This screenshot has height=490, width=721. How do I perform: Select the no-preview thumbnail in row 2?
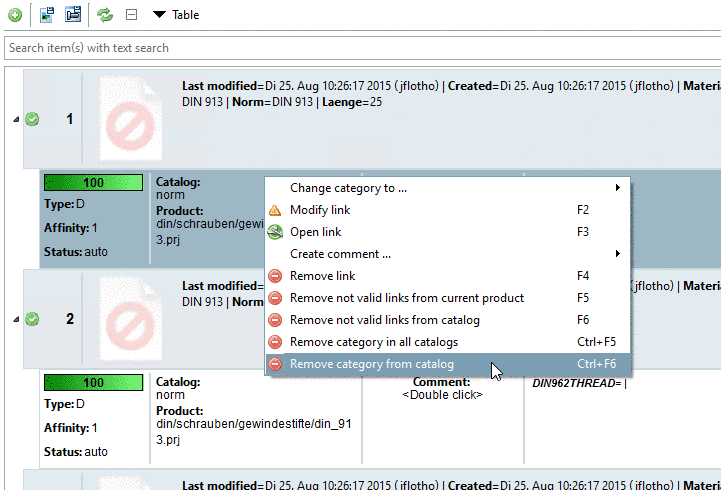131,319
